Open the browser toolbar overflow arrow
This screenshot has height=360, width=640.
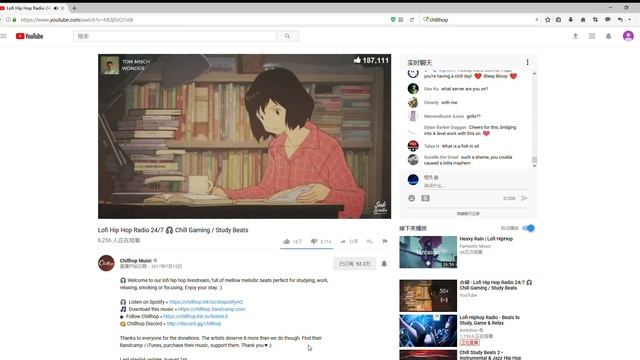(629, 20)
